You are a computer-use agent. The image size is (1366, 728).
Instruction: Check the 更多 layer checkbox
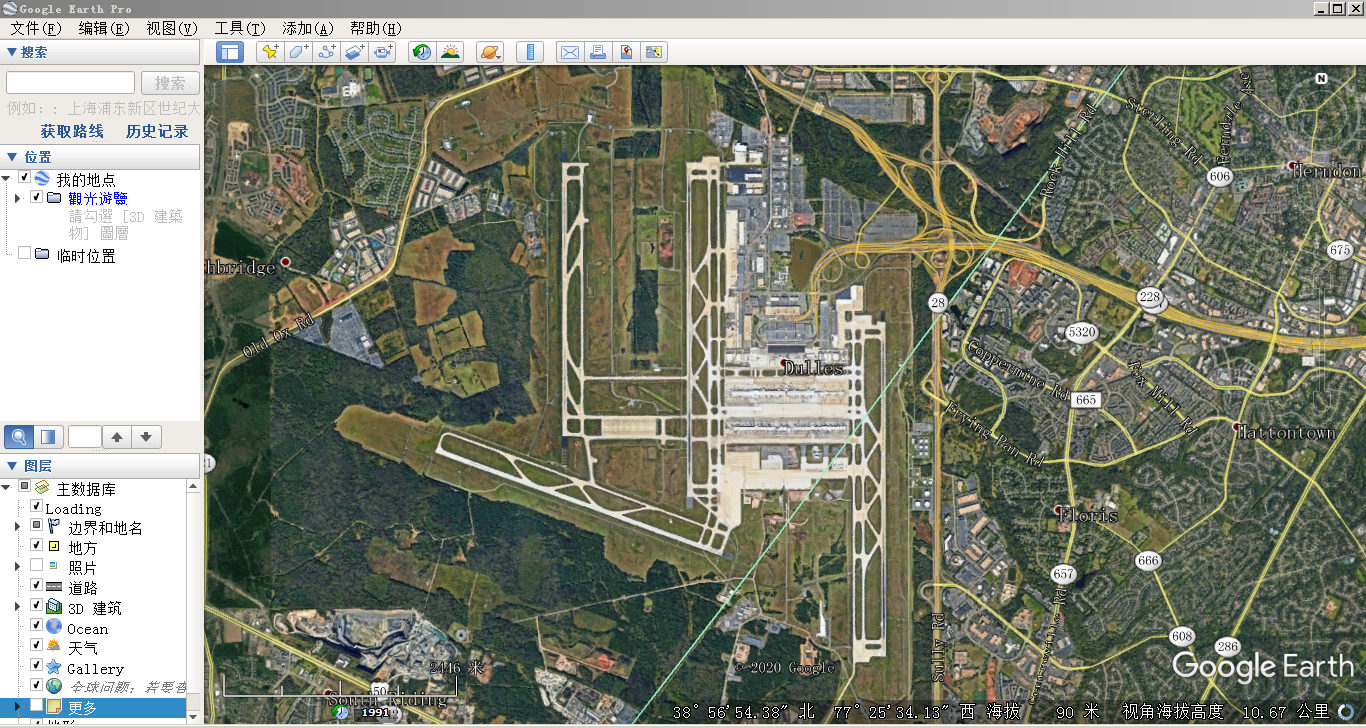click(36, 706)
